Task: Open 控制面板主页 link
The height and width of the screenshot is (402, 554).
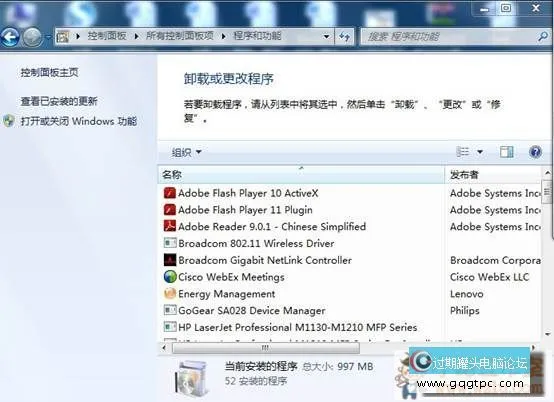Action: (49, 72)
